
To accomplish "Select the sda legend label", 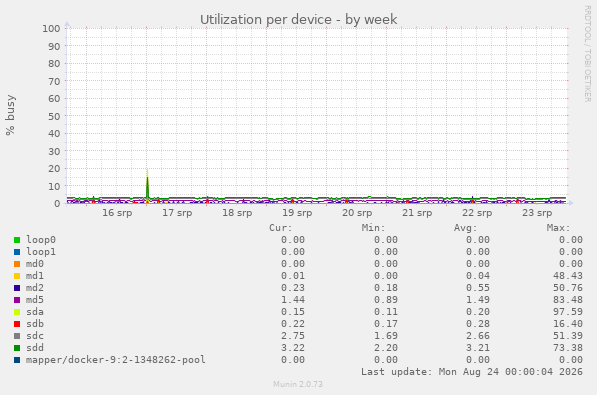I will [35, 312].
